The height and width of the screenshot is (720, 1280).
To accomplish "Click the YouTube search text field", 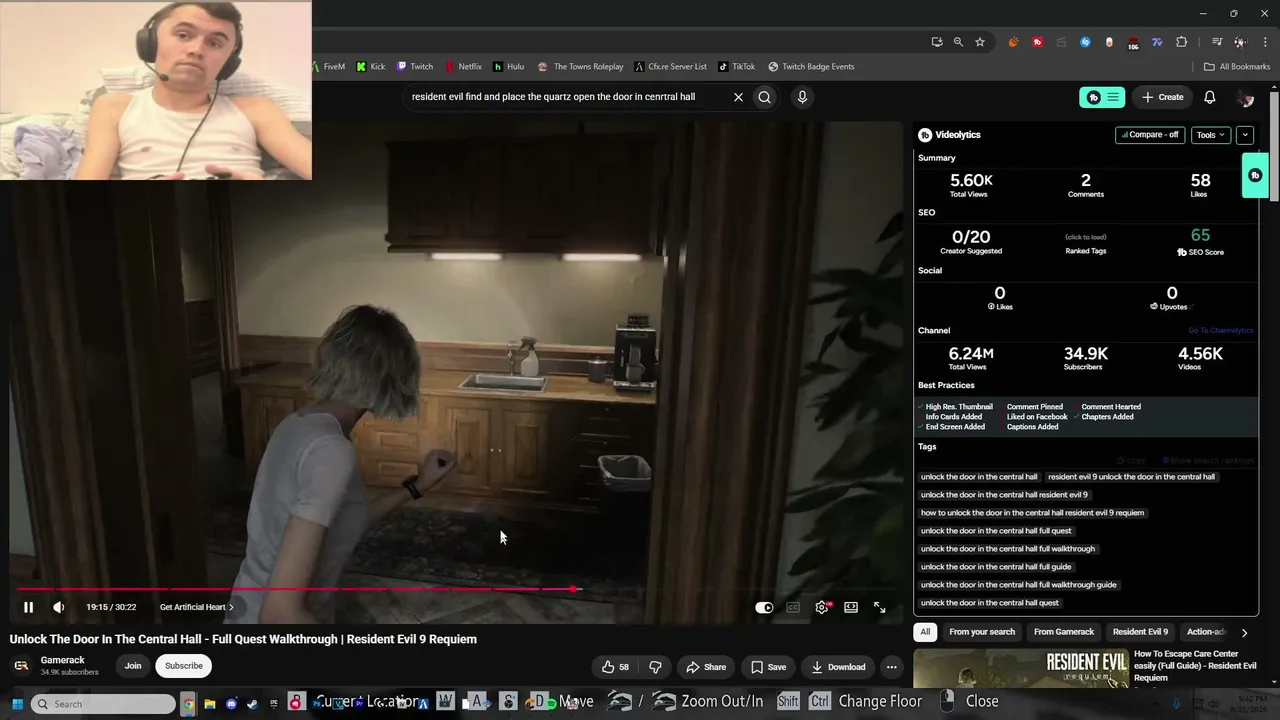I will coord(565,97).
